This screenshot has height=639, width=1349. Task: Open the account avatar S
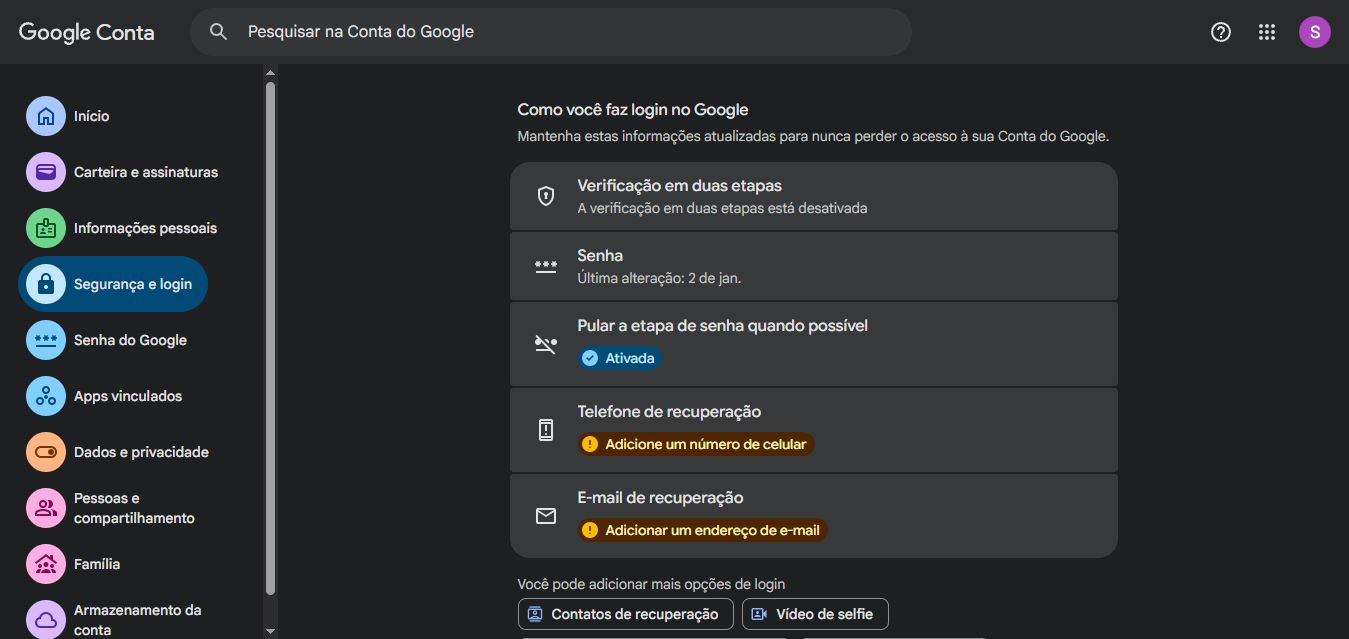pyautogui.click(x=1314, y=32)
